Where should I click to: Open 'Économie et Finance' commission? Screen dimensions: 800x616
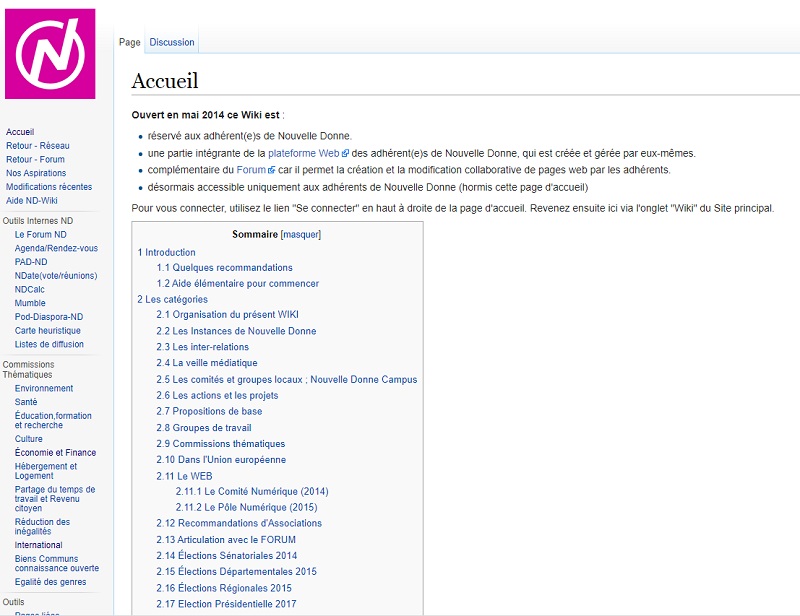pyautogui.click(x=55, y=453)
